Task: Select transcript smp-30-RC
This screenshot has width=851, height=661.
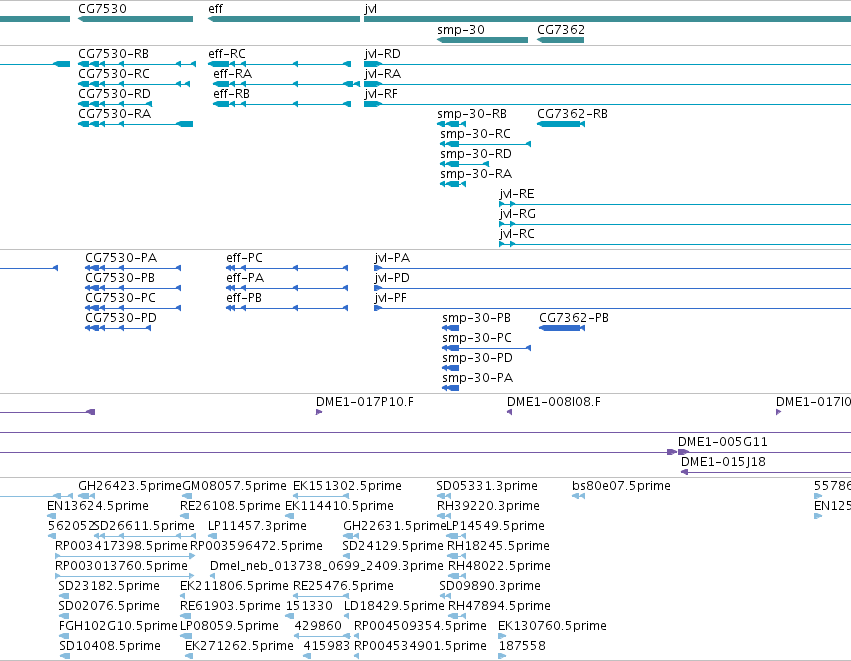Action: (485, 144)
